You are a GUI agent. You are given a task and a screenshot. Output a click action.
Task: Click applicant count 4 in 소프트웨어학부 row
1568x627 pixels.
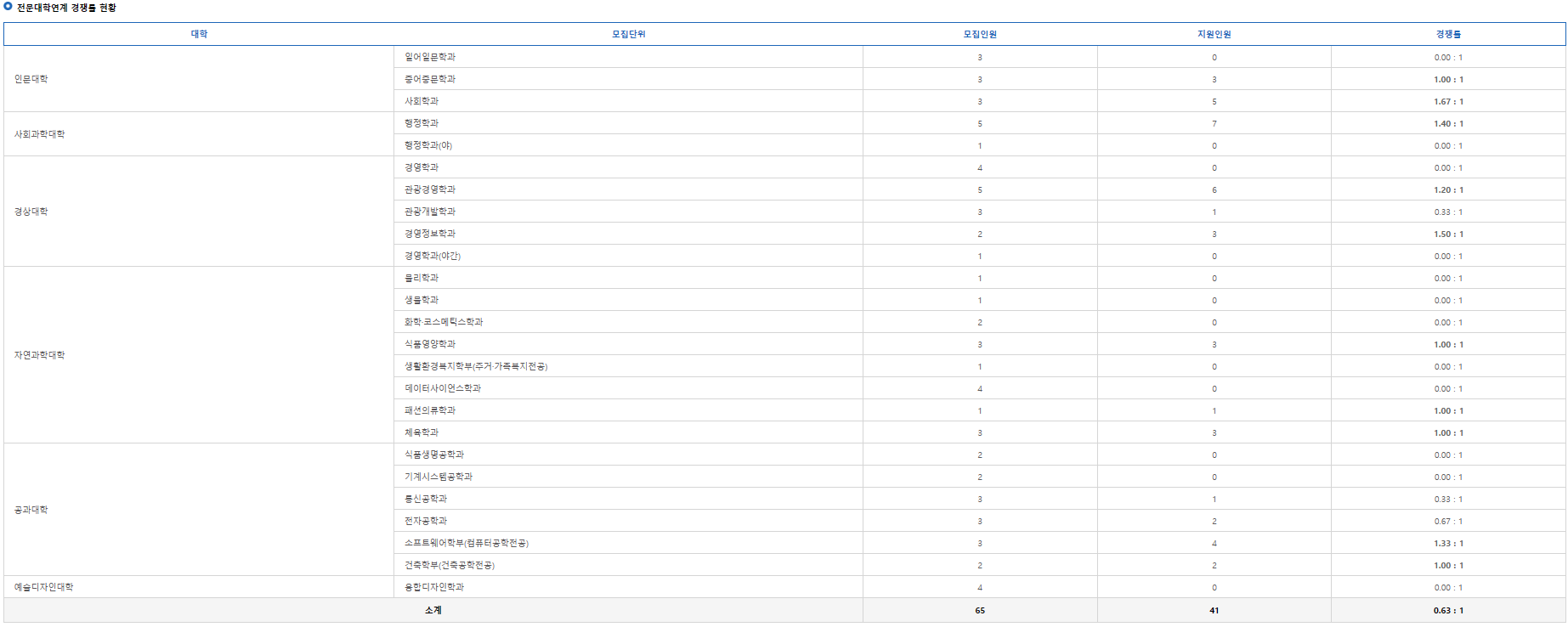coord(1214,543)
